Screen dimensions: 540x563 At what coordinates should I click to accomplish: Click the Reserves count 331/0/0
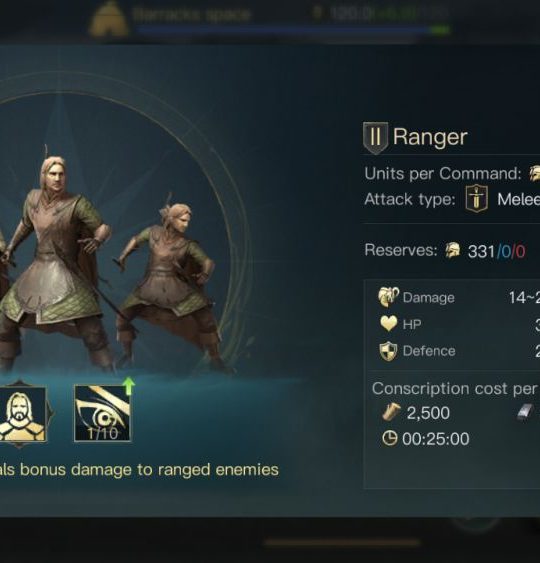[x=497, y=251]
